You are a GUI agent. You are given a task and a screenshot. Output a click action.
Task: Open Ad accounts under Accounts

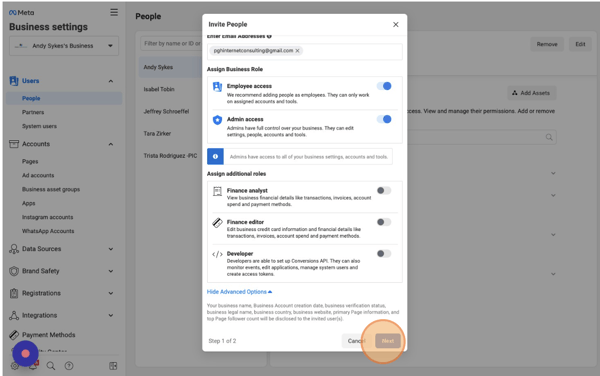click(x=38, y=175)
